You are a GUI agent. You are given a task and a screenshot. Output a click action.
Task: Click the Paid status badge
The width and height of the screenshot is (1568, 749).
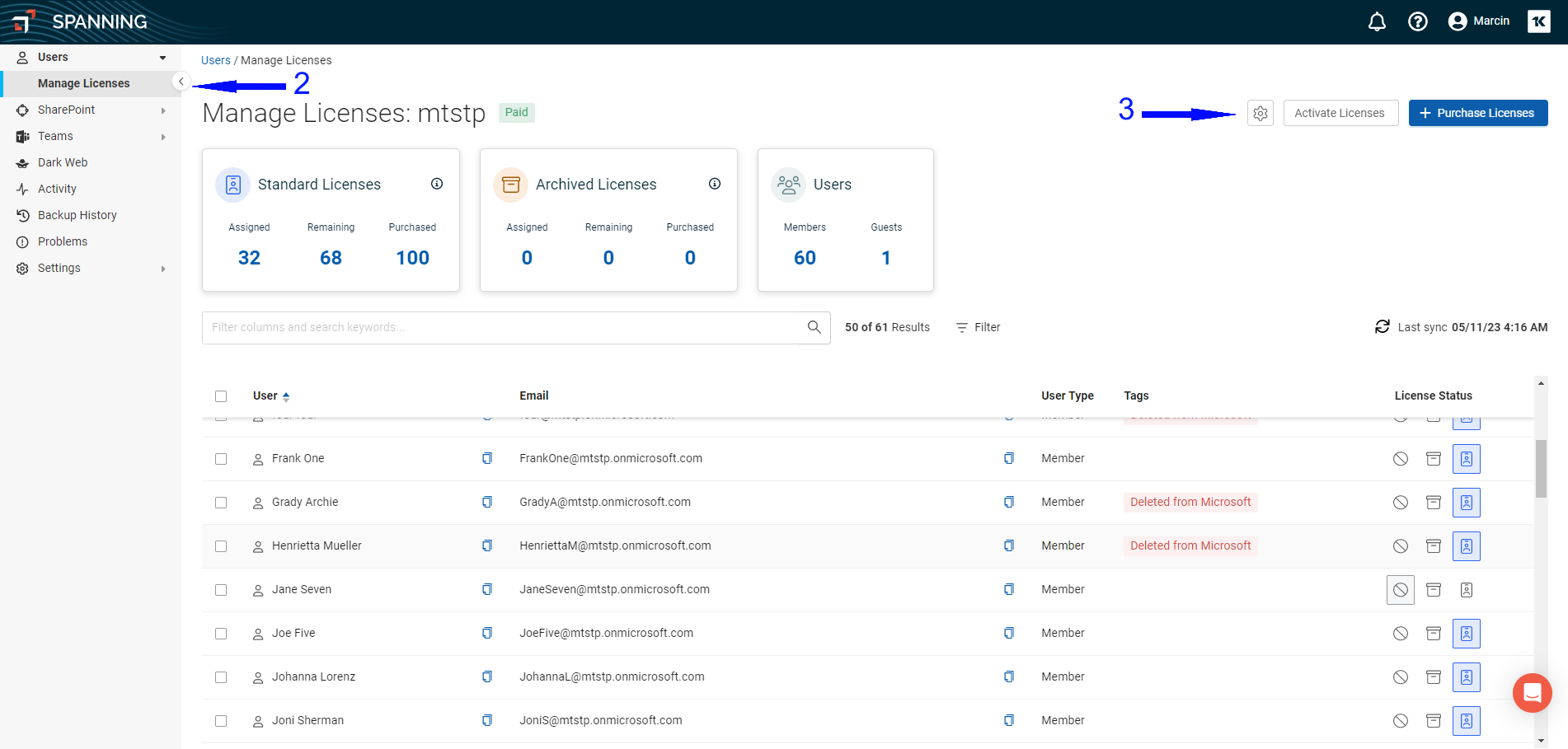(x=517, y=112)
